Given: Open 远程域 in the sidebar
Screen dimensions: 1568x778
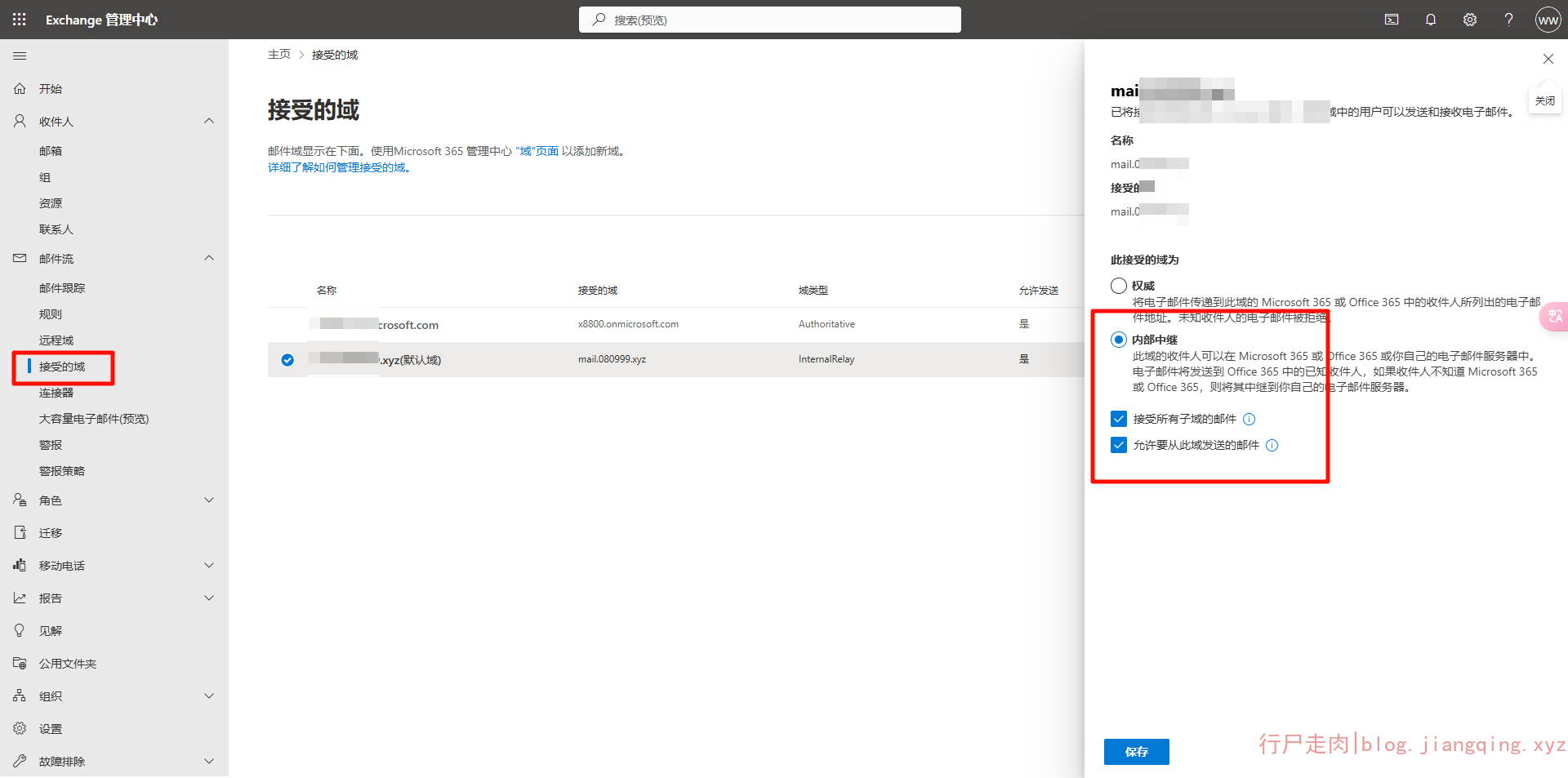Looking at the screenshot, I should click(x=56, y=340).
